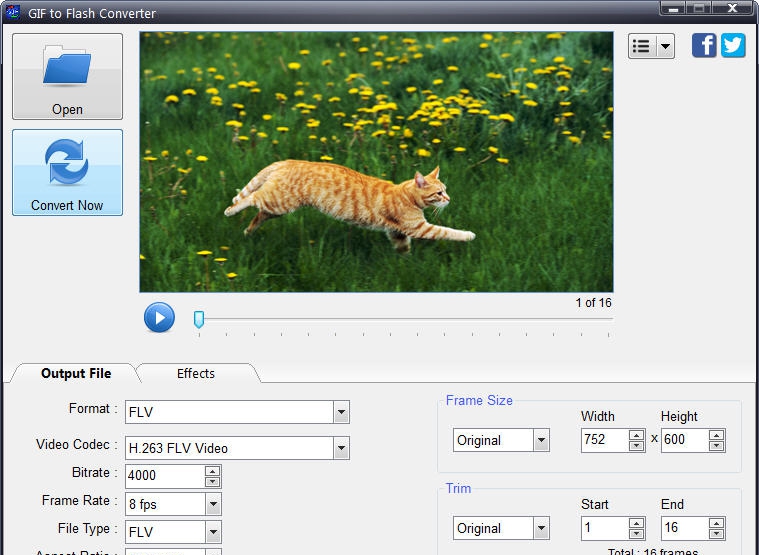
Task: Switch to the Effects tab
Action: coord(196,373)
